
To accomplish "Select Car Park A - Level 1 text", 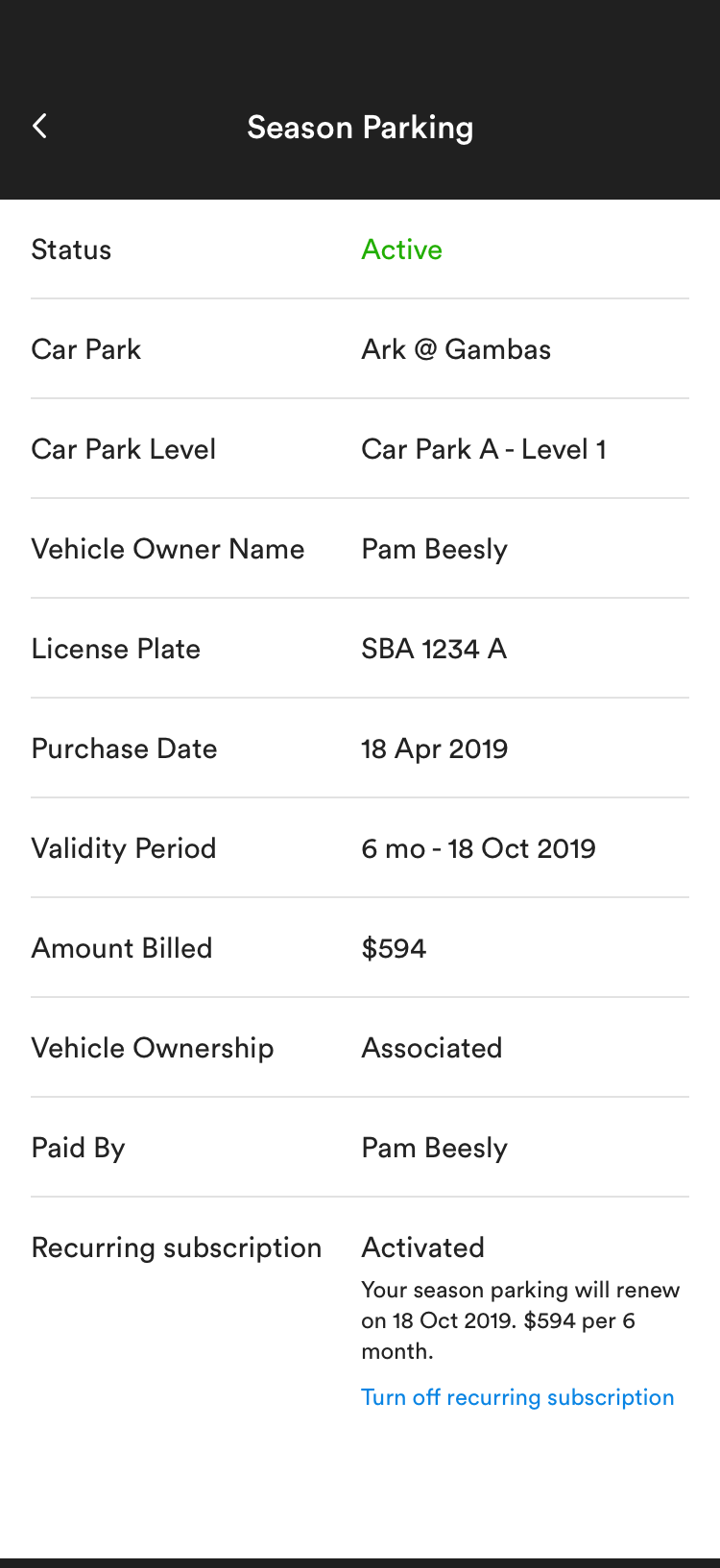I will tap(483, 449).
